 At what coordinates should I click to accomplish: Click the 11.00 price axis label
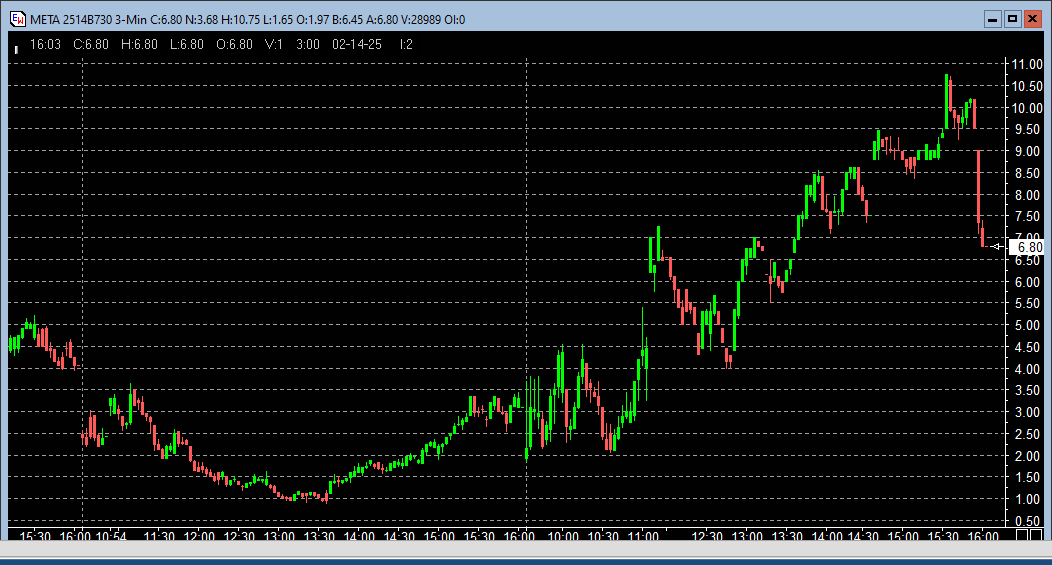click(1027, 64)
